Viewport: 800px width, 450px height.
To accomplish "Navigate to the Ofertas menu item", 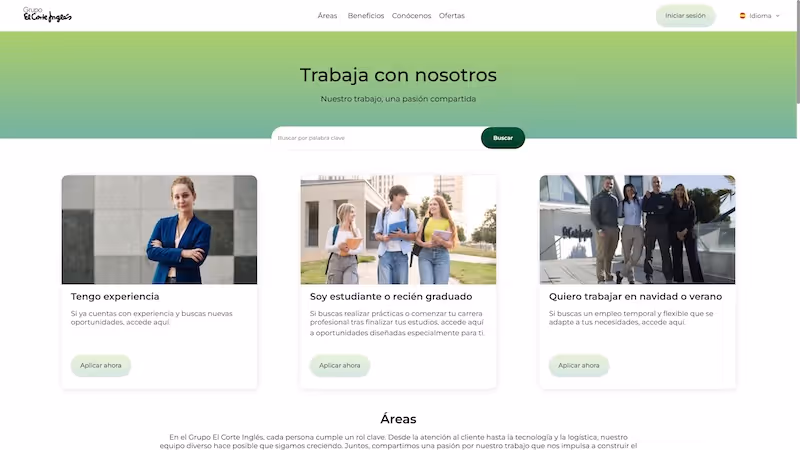I will pos(452,16).
